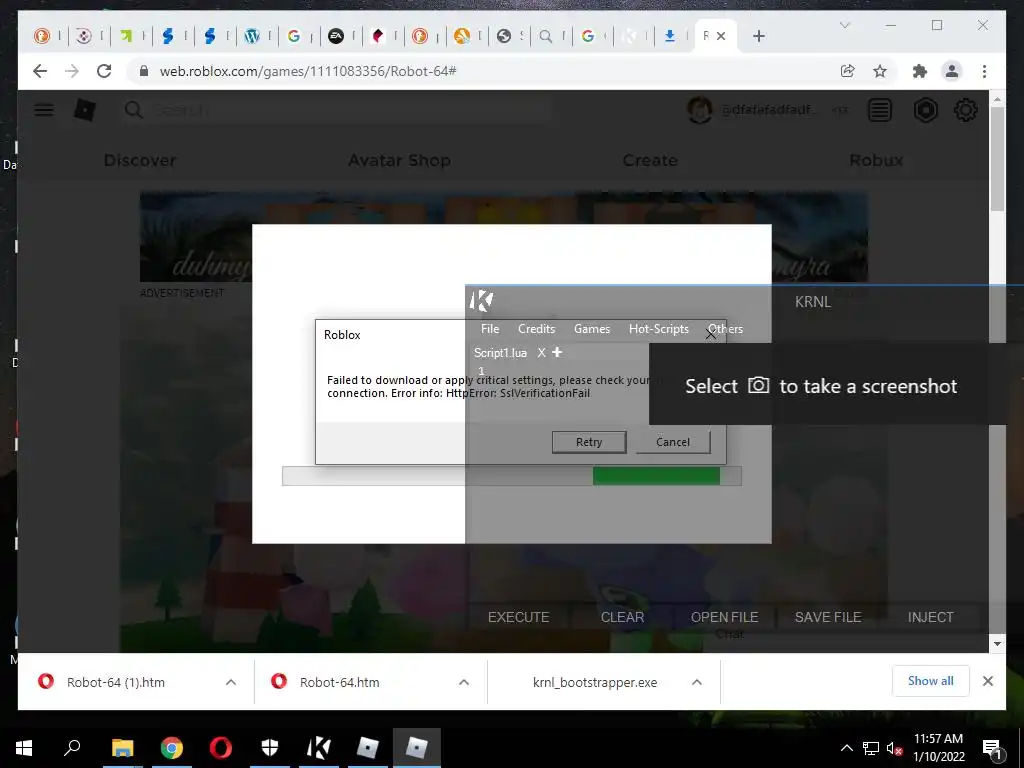This screenshot has height=768, width=1024.
Task: Click the Roblox search field
Action: [336, 110]
